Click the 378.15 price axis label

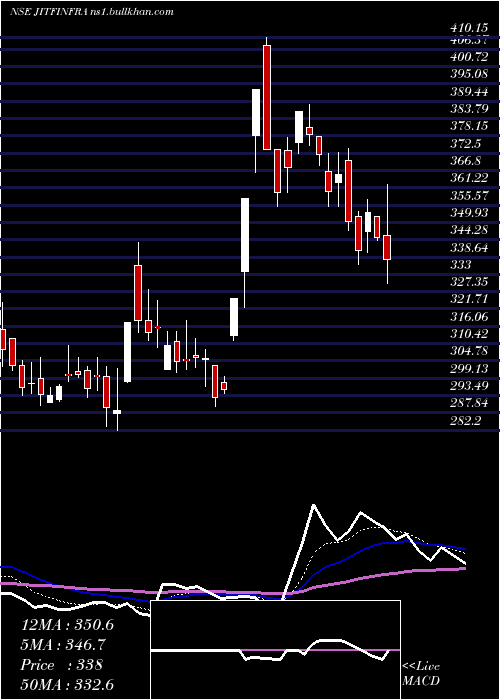(x=469, y=126)
